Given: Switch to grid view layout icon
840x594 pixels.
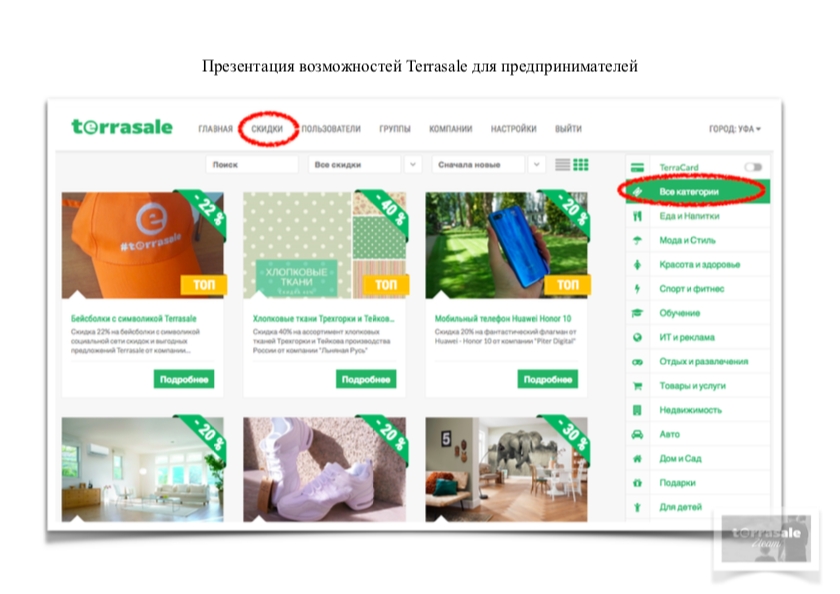Looking at the screenshot, I should coord(581,164).
